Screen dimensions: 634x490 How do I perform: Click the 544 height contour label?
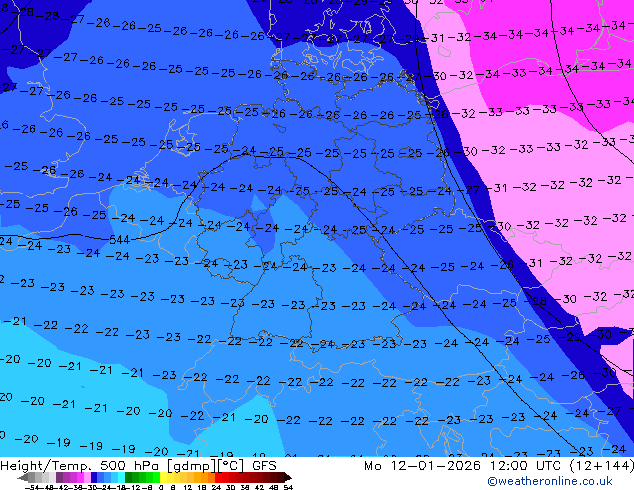click(x=120, y=240)
